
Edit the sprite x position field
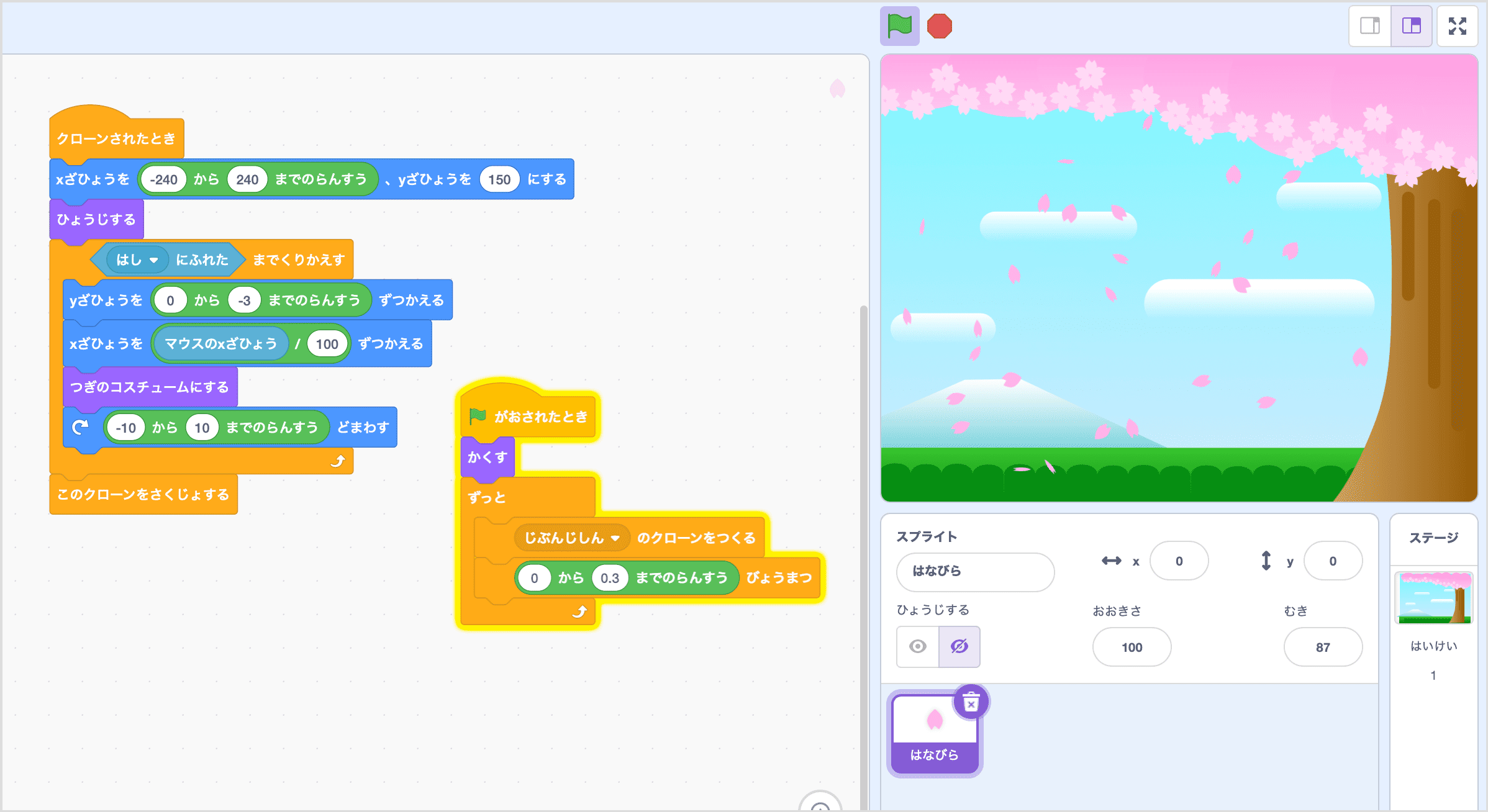coord(1179,561)
